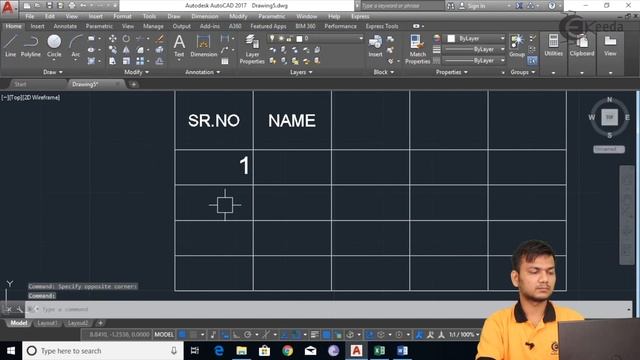
Task: Click the TOP face of ViewCube
Action: click(x=609, y=117)
